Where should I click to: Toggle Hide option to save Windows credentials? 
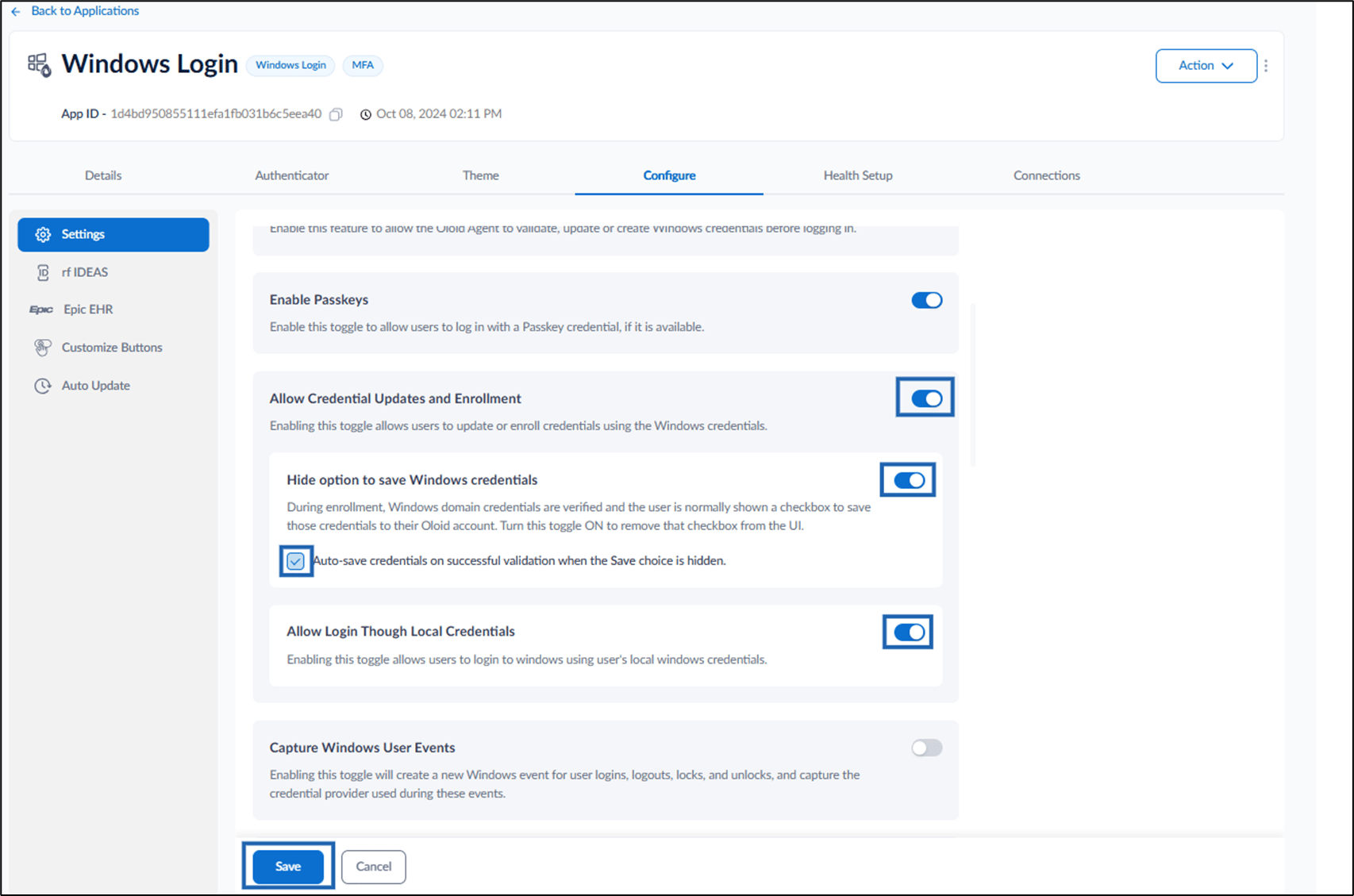909,480
